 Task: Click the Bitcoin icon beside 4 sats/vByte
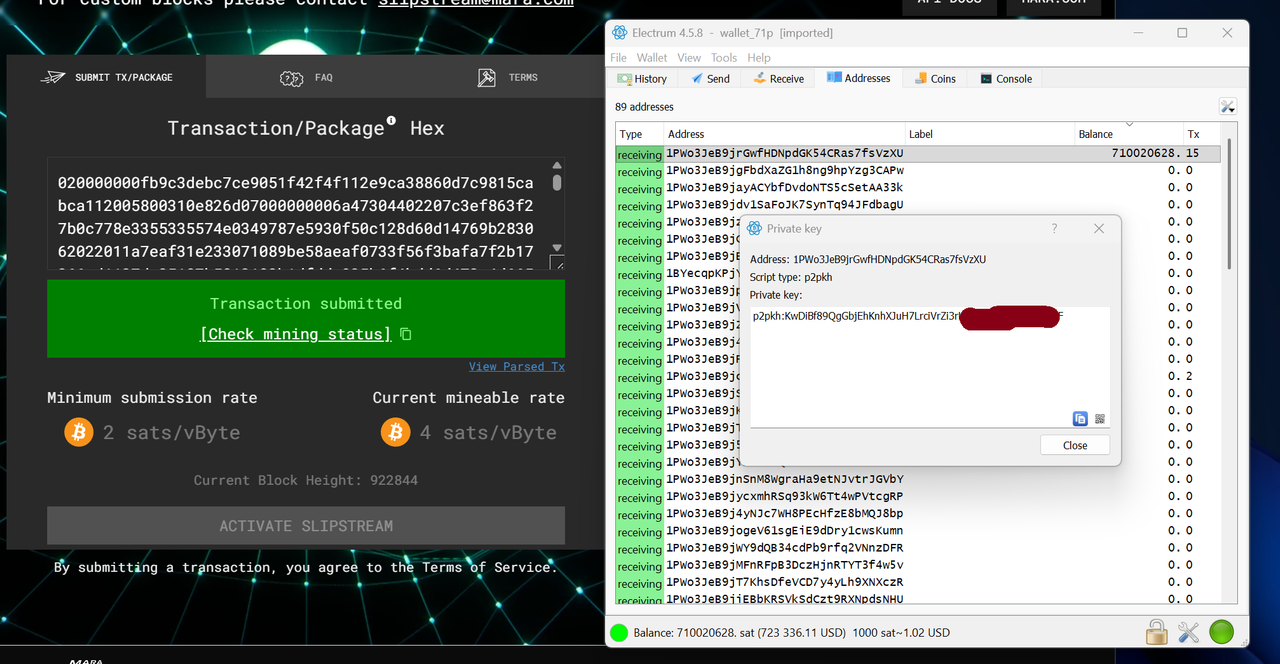(x=396, y=433)
